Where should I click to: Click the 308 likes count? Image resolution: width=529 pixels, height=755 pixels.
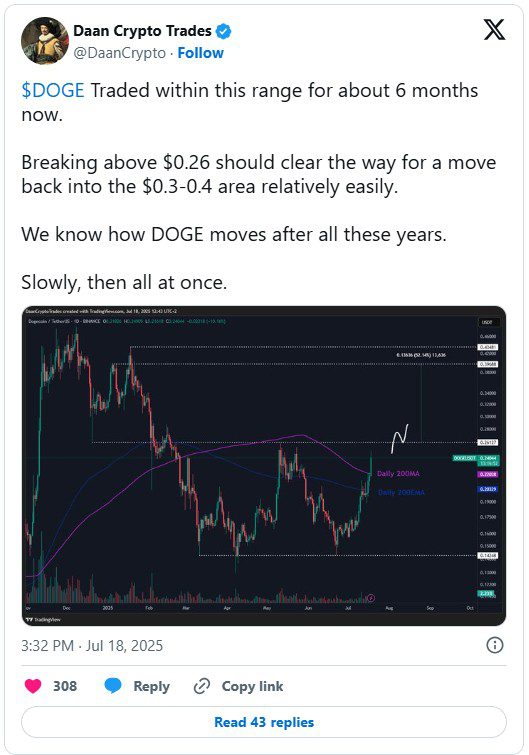click(65, 686)
